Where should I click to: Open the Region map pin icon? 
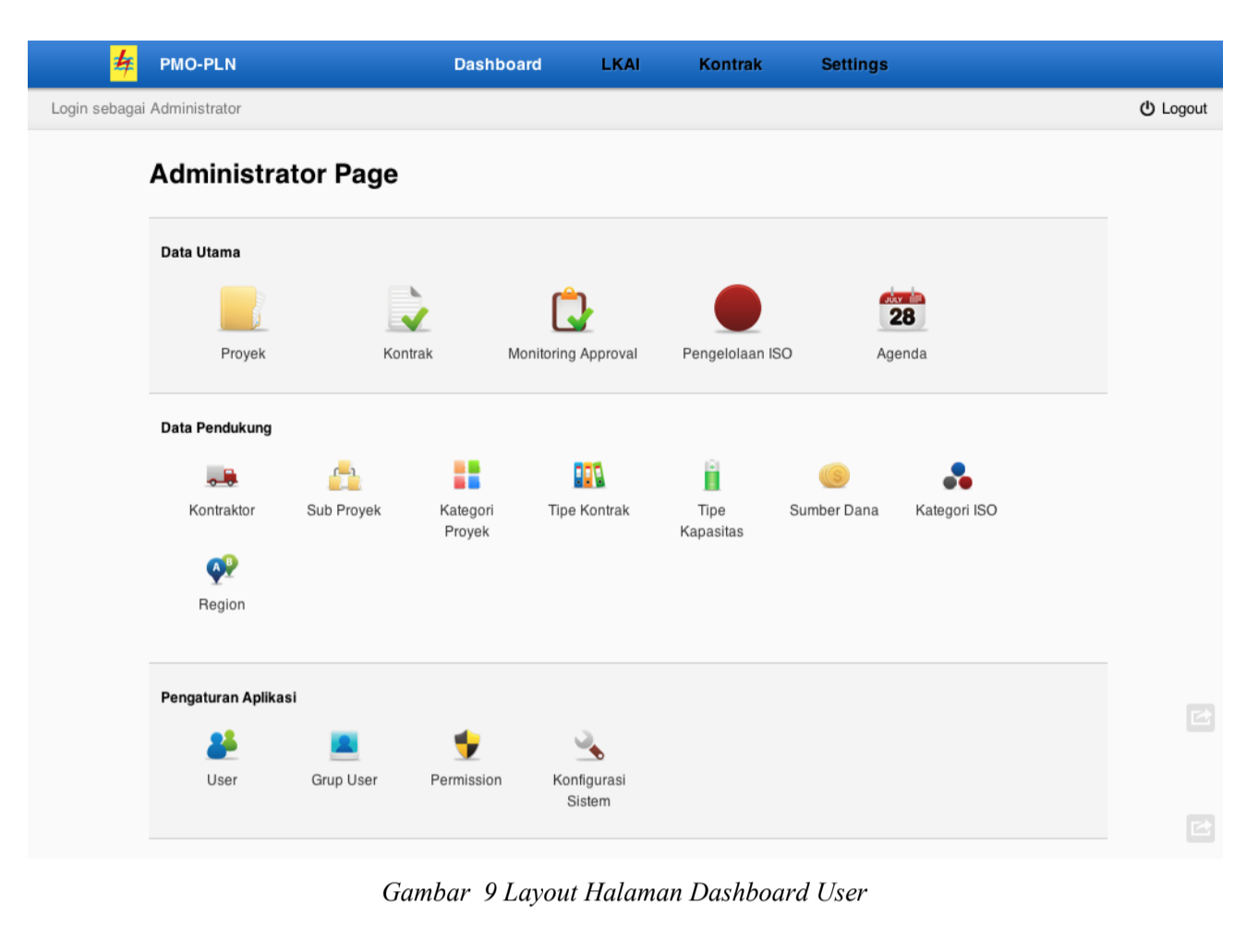click(222, 570)
